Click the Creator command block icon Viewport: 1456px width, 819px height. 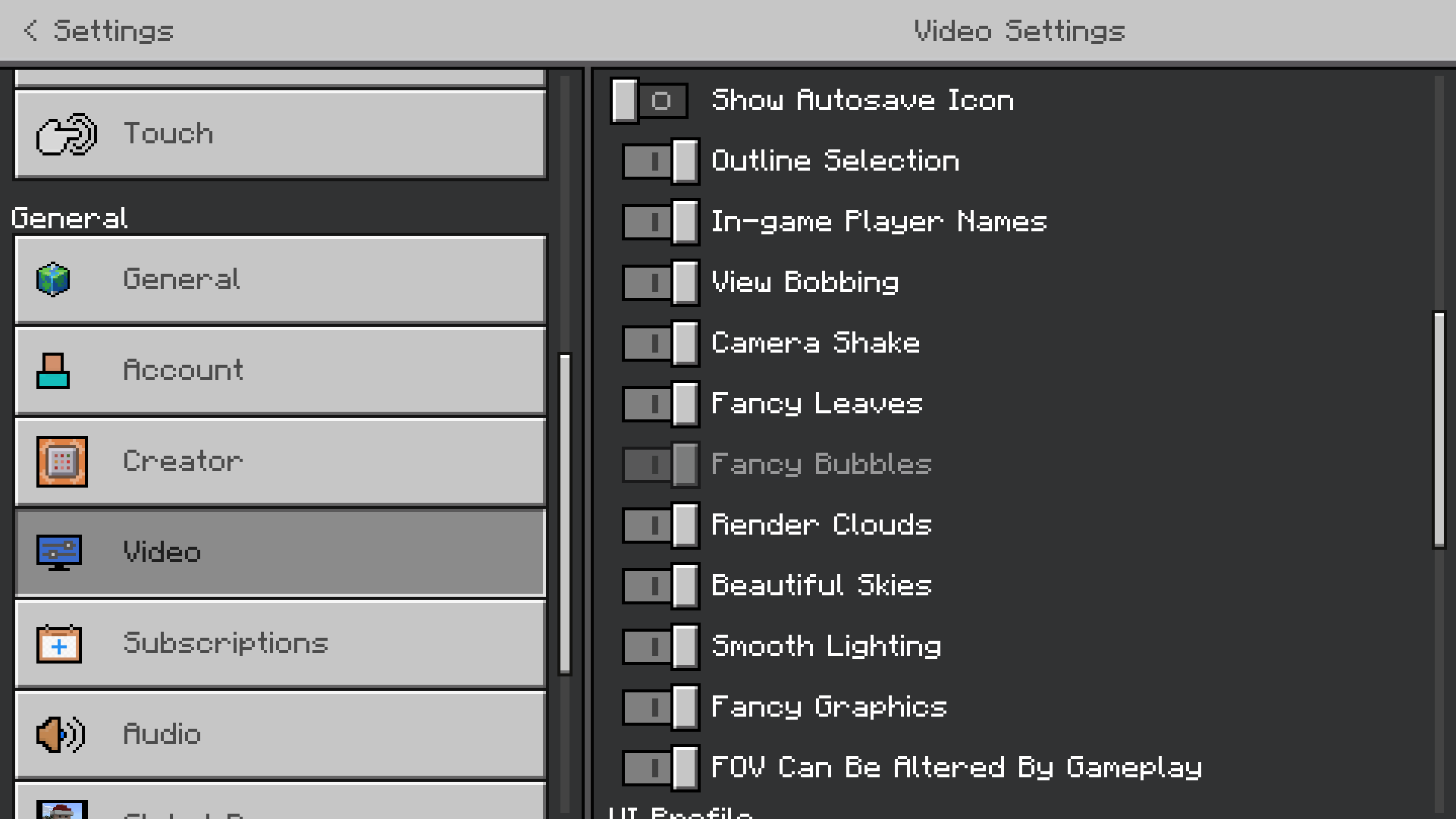(x=62, y=461)
